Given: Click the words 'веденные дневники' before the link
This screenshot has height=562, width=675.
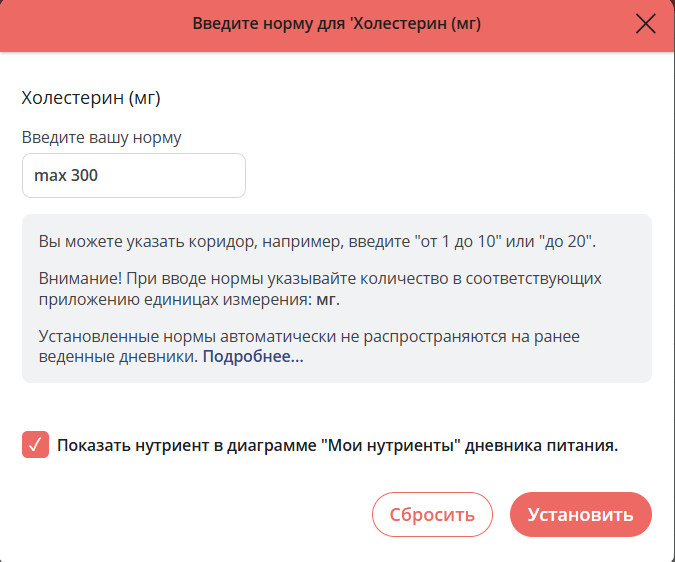Looking at the screenshot, I should [119, 356].
